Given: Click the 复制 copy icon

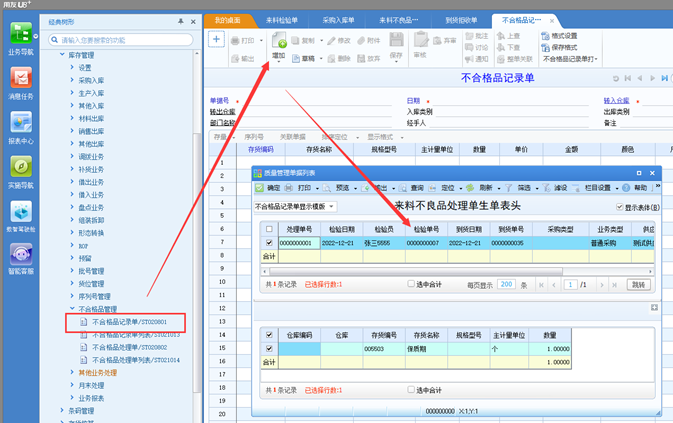Looking at the screenshot, I should click(295, 40).
